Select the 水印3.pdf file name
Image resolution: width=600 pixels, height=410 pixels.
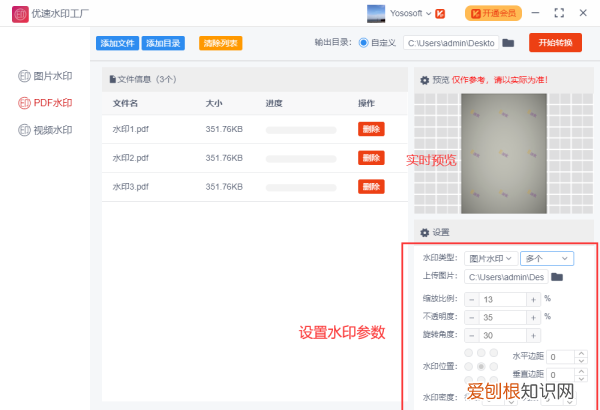click(130, 187)
